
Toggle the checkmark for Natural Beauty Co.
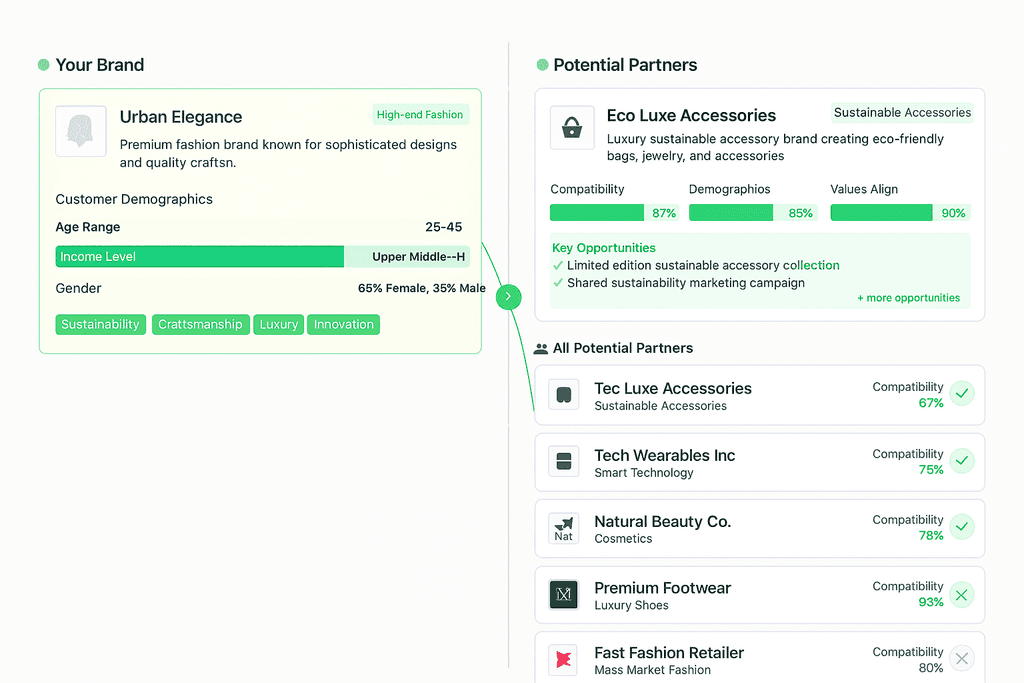point(962,527)
